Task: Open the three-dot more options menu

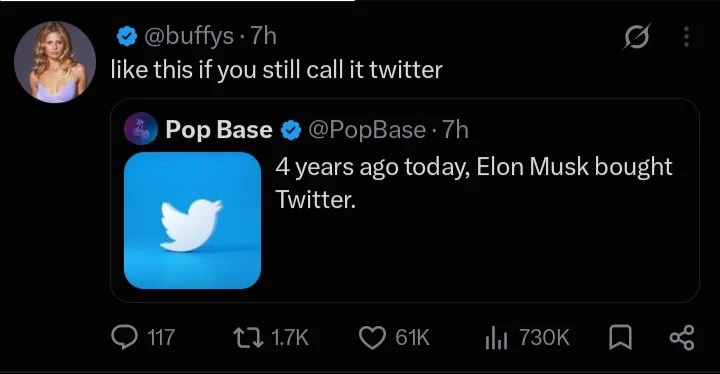Action: click(686, 36)
